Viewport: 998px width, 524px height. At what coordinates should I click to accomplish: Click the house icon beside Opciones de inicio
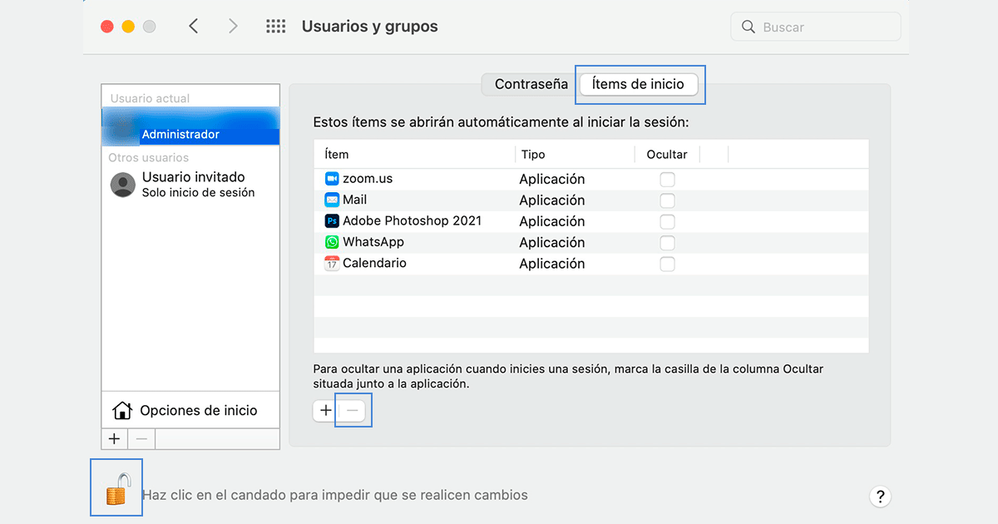pos(122,411)
